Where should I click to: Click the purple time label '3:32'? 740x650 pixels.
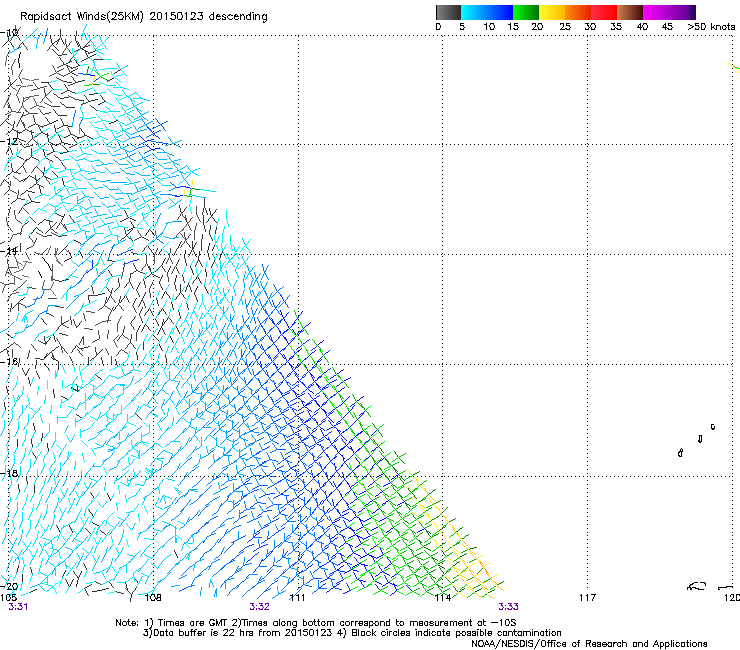[260, 607]
